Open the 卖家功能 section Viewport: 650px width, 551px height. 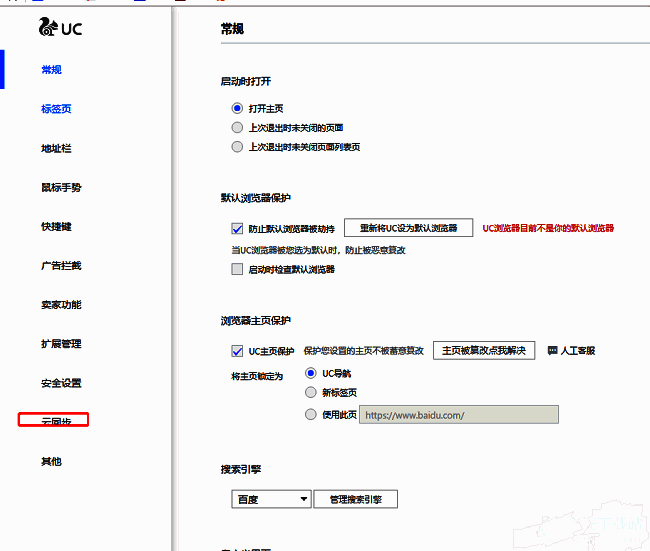point(61,305)
